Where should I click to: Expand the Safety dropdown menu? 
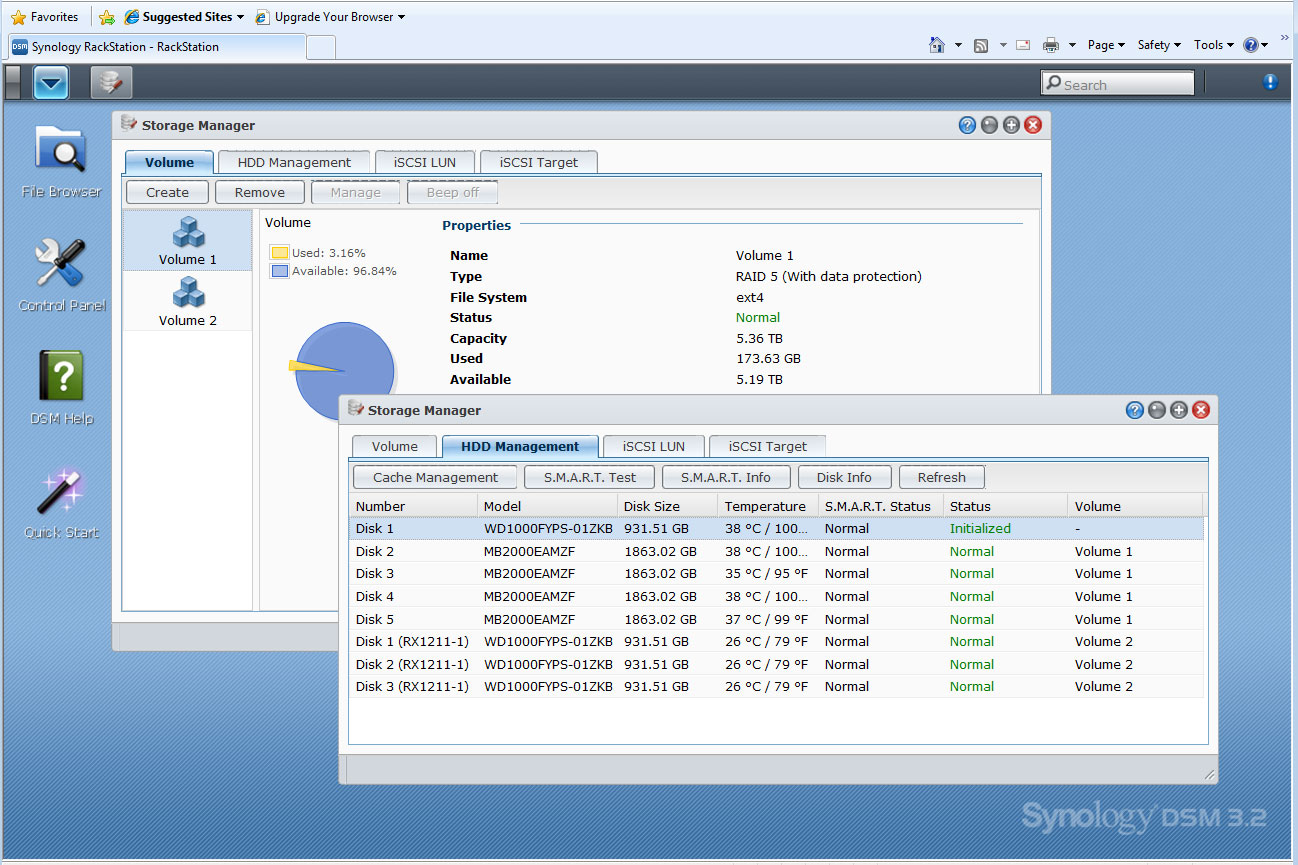1159,45
